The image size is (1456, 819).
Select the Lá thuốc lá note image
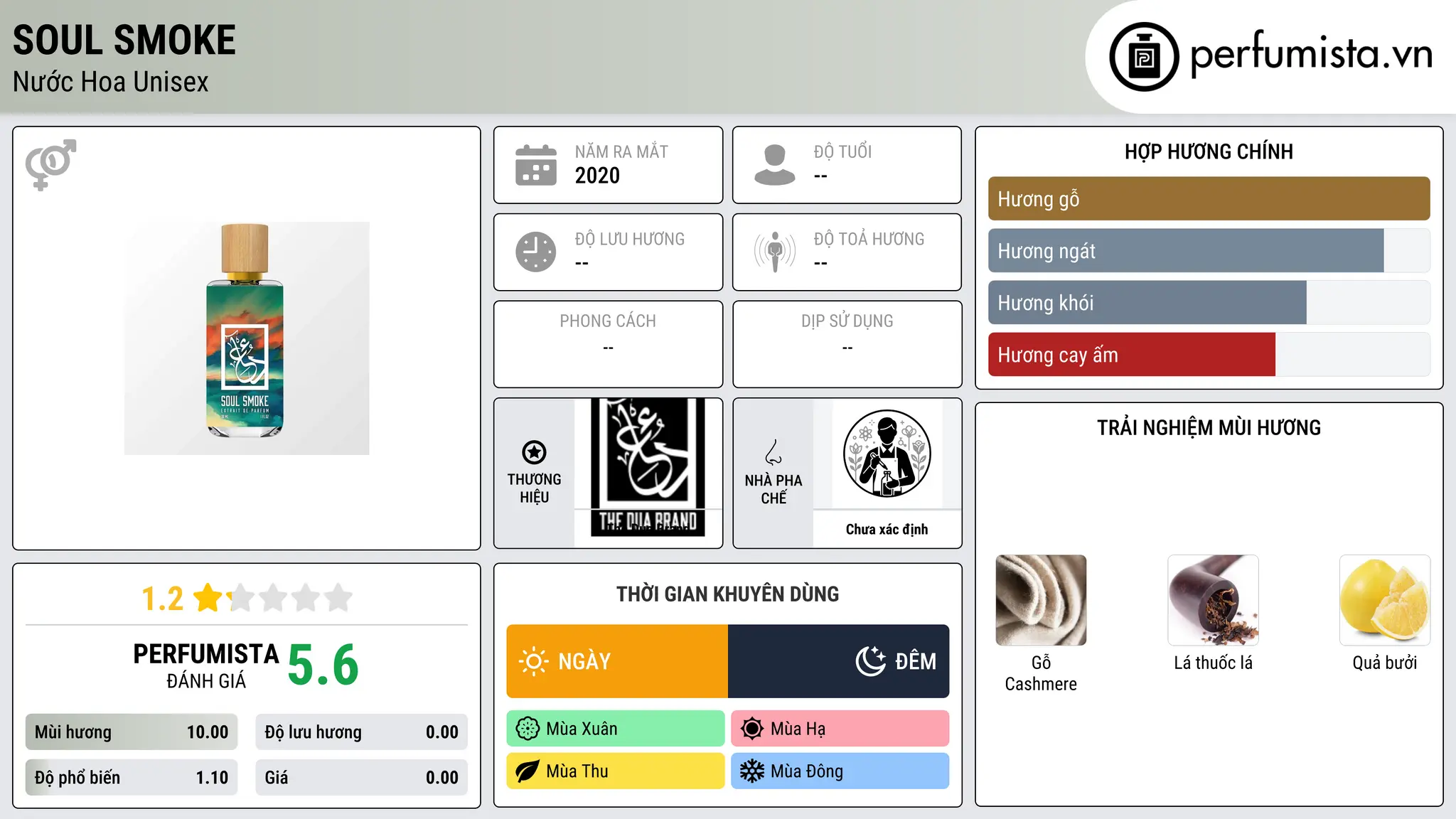coord(1213,600)
